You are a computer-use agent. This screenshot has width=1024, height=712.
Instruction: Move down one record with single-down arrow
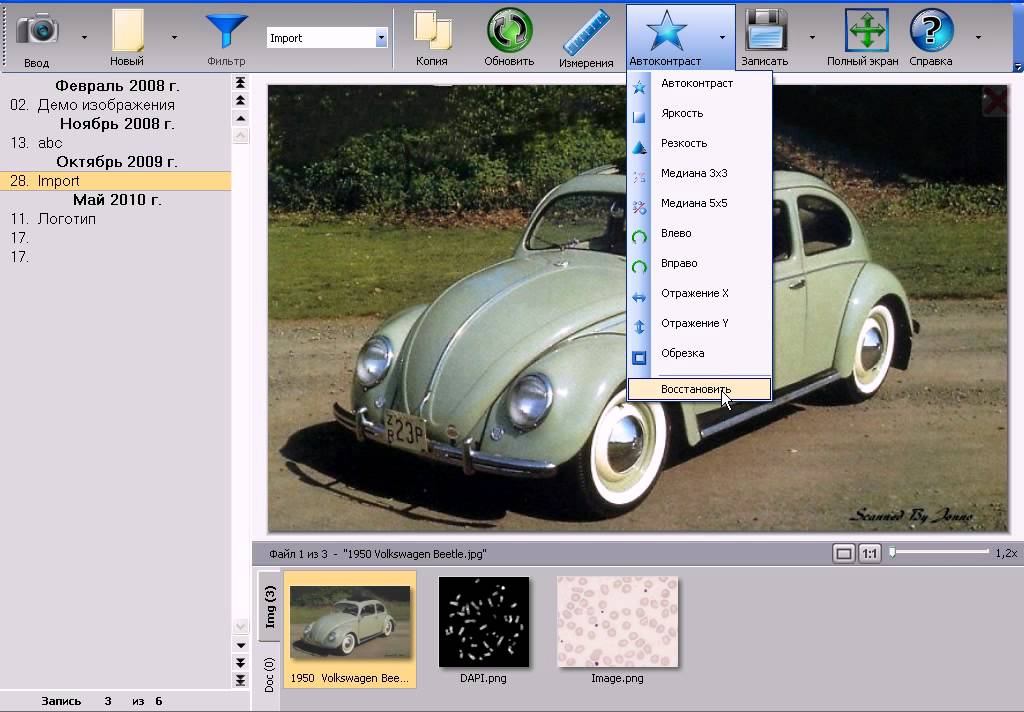point(240,645)
